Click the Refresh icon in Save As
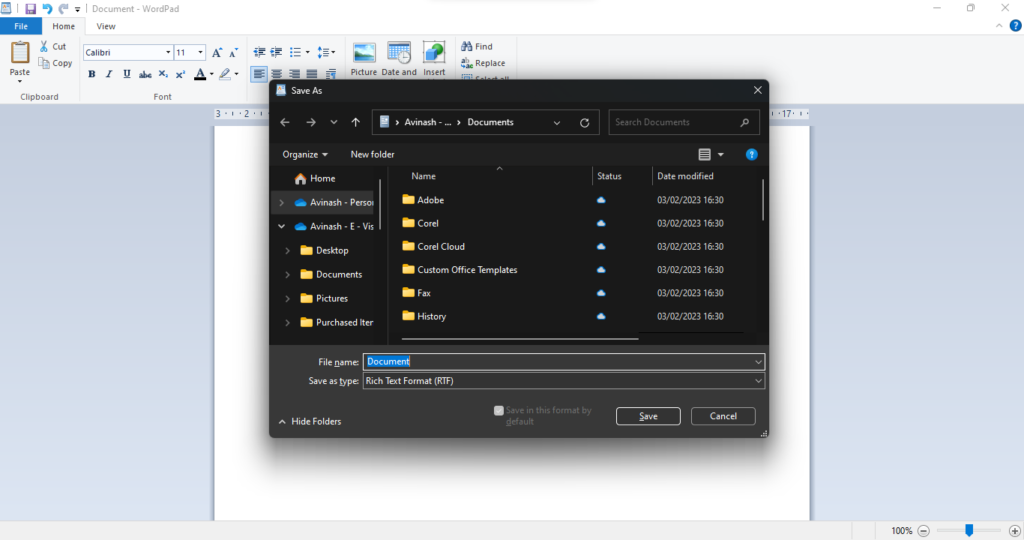The height and width of the screenshot is (540, 1024). pyautogui.click(x=584, y=122)
